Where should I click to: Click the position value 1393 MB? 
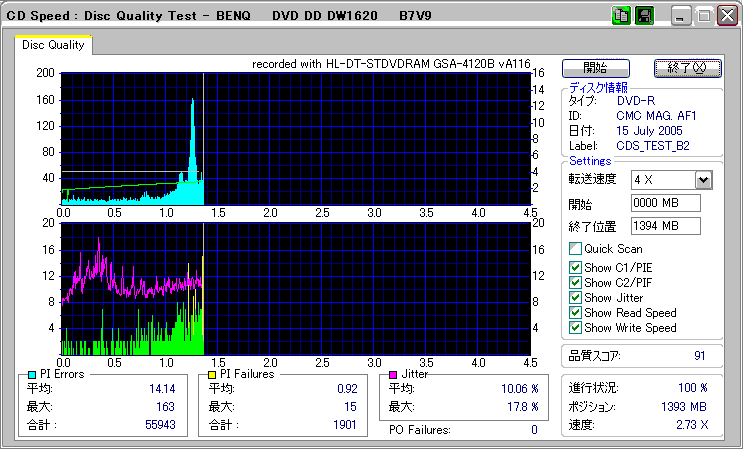click(684, 406)
